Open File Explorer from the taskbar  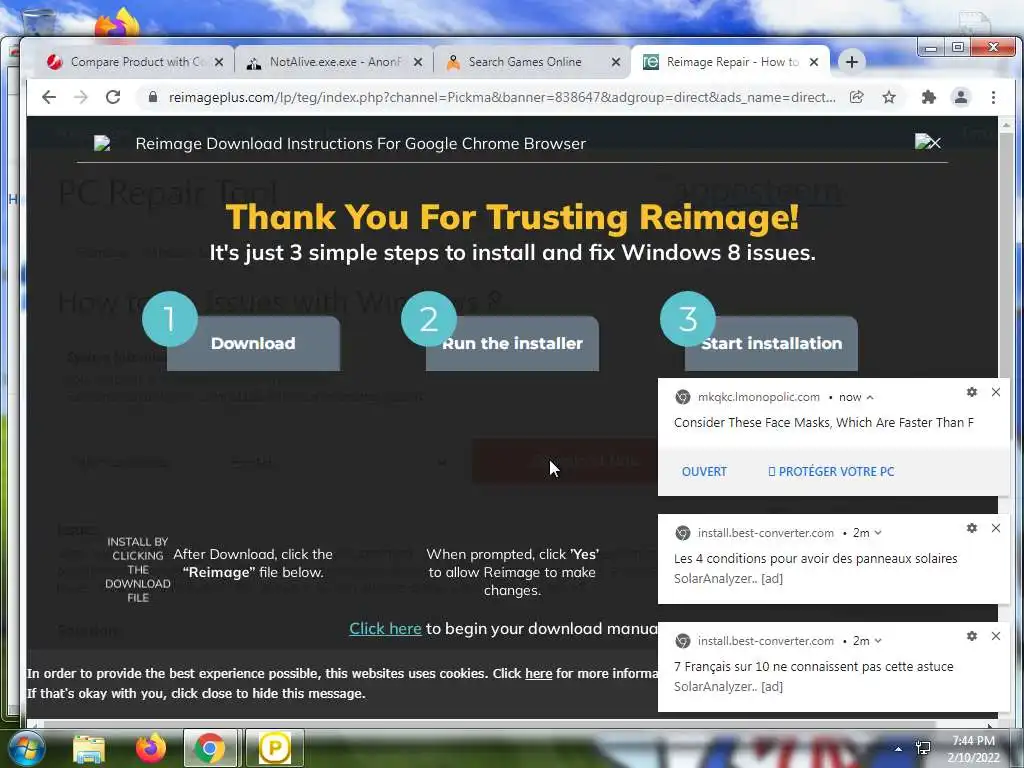point(89,748)
